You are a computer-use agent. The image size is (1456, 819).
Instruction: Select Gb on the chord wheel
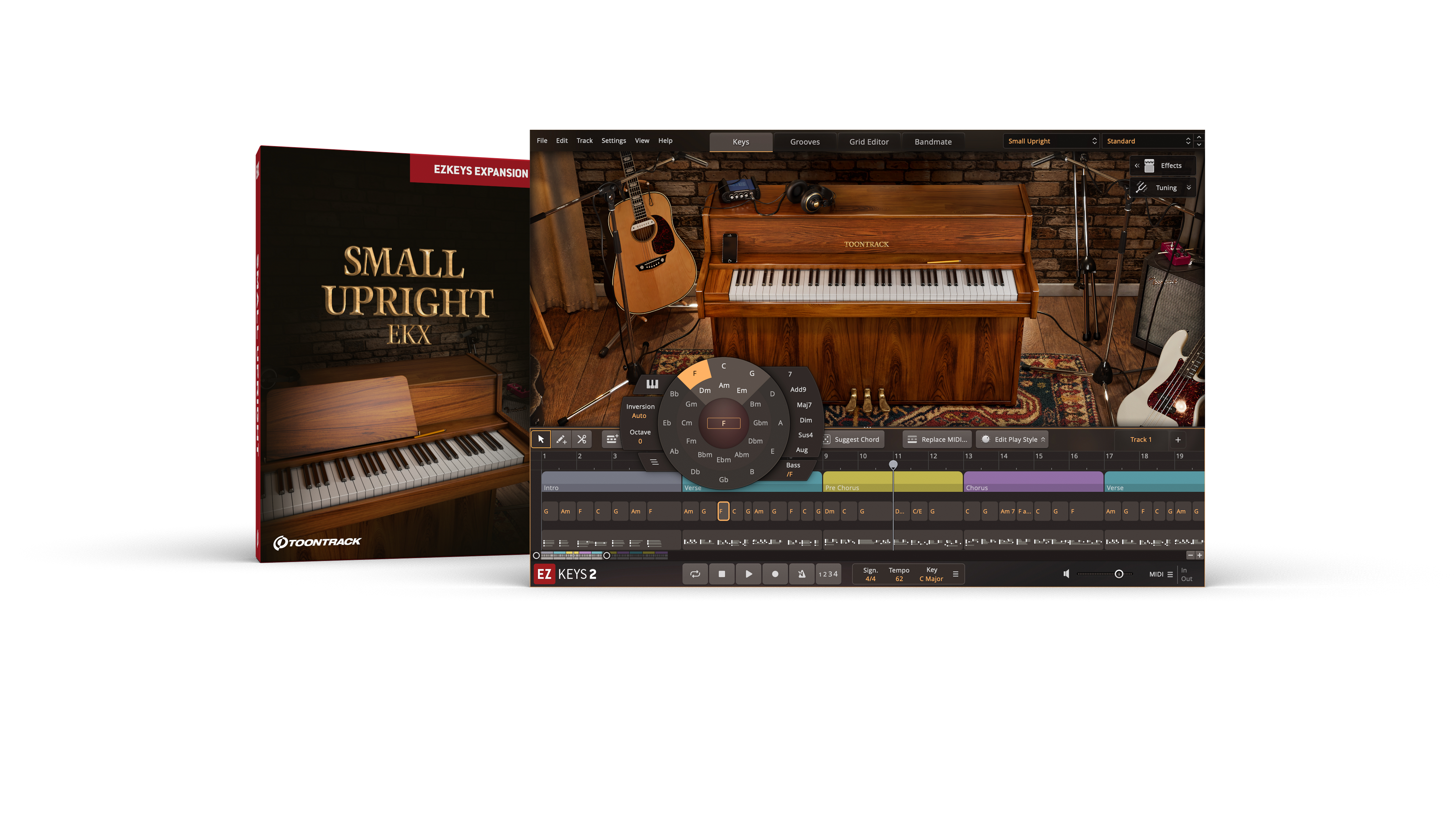coord(723,480)
